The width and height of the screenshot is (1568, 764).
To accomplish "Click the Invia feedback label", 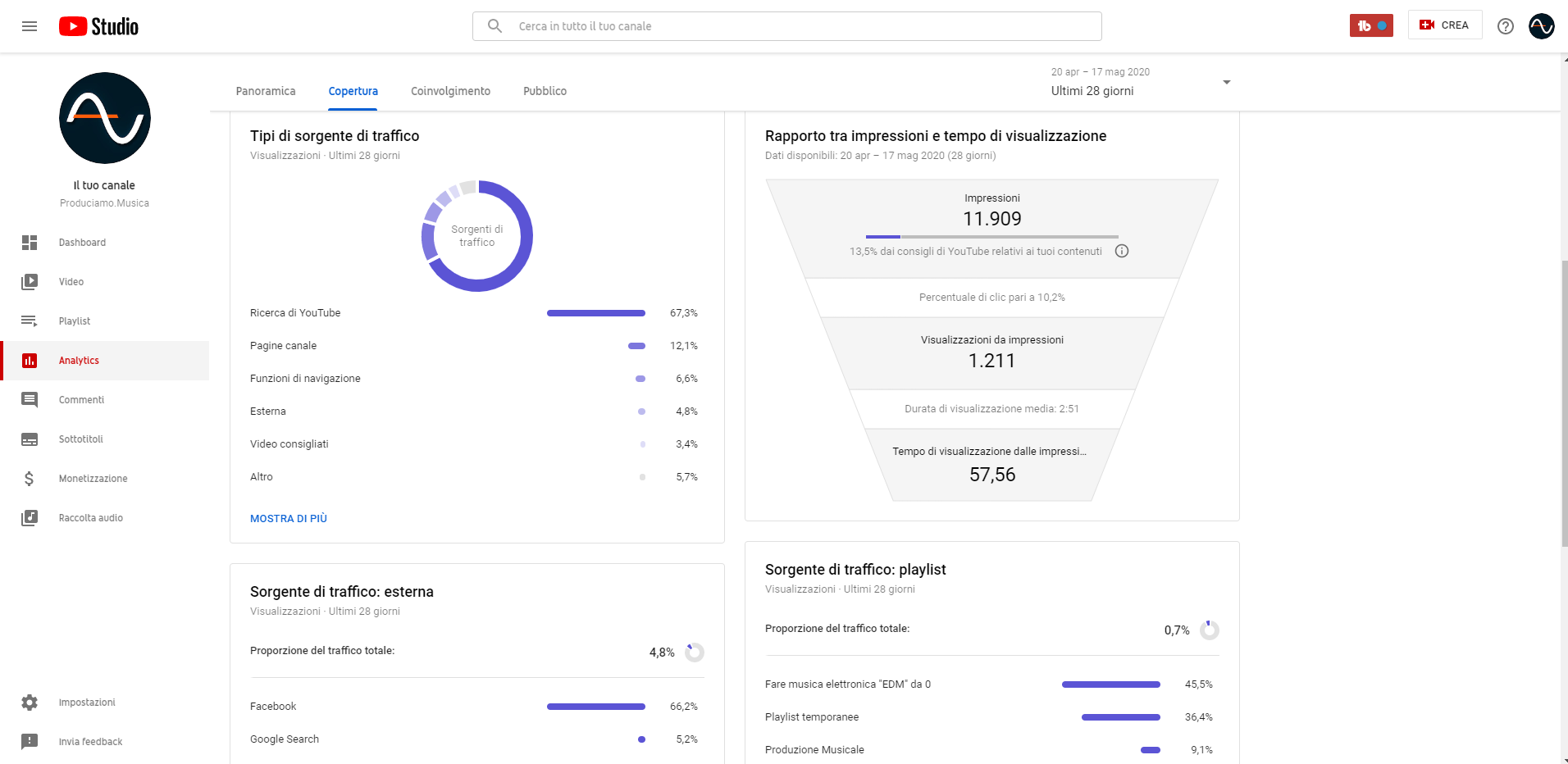I will (90, 742).
